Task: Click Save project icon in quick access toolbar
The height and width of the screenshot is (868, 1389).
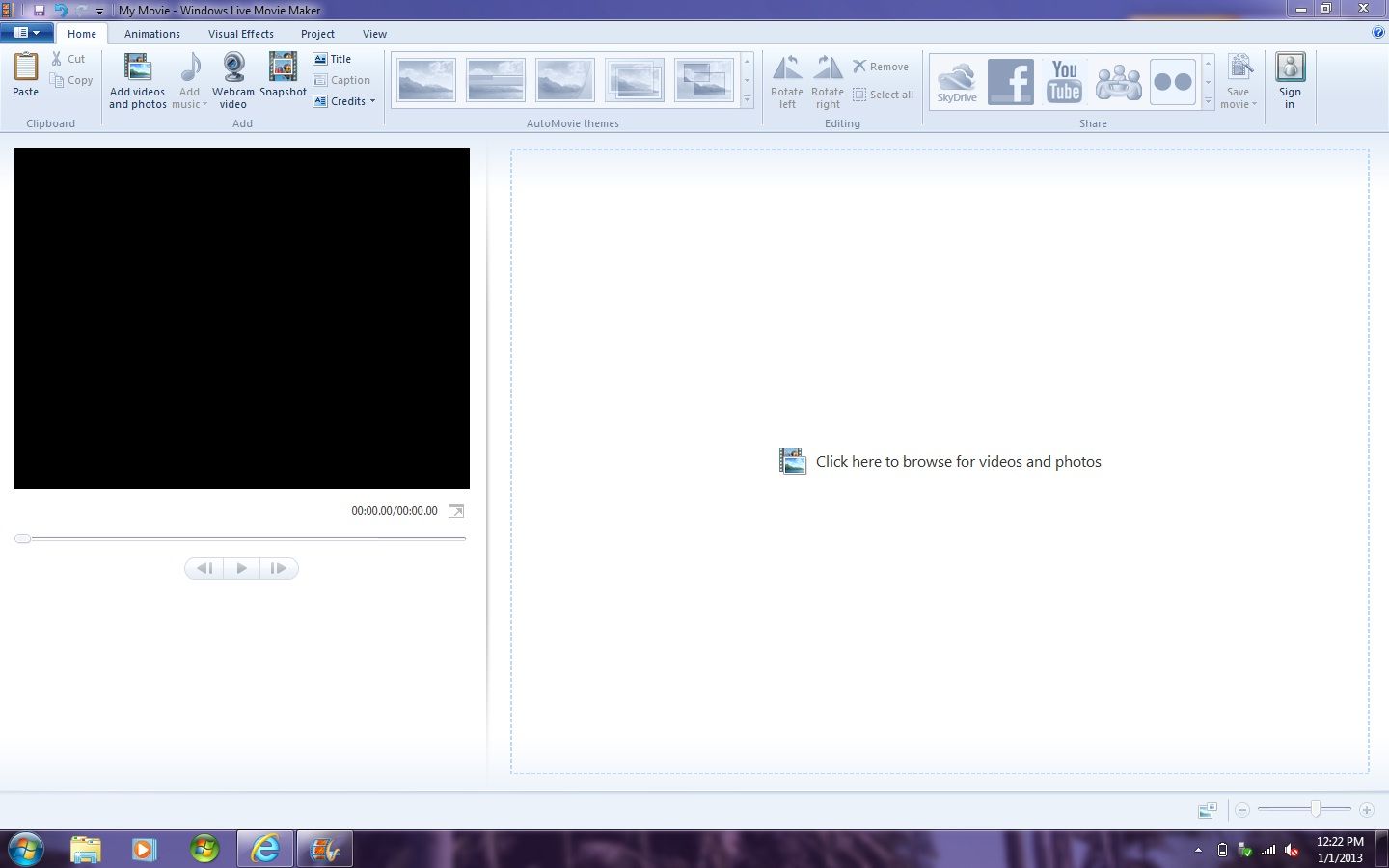Action: (40, 10)
